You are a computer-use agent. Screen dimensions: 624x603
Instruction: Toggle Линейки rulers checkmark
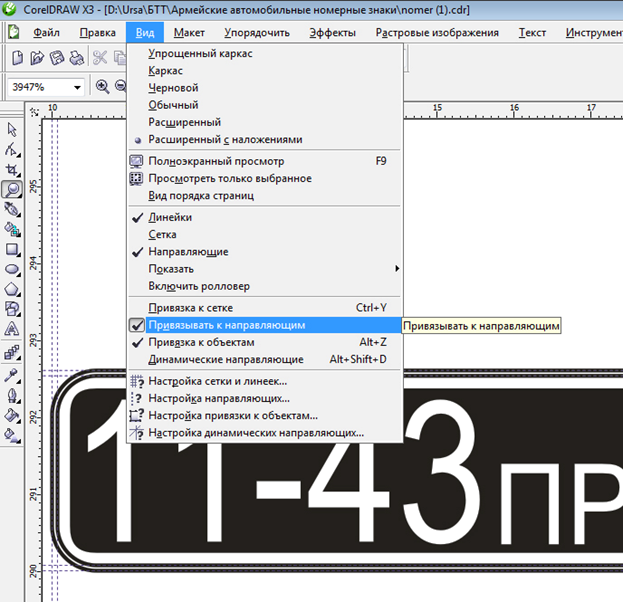coord(265,217)
